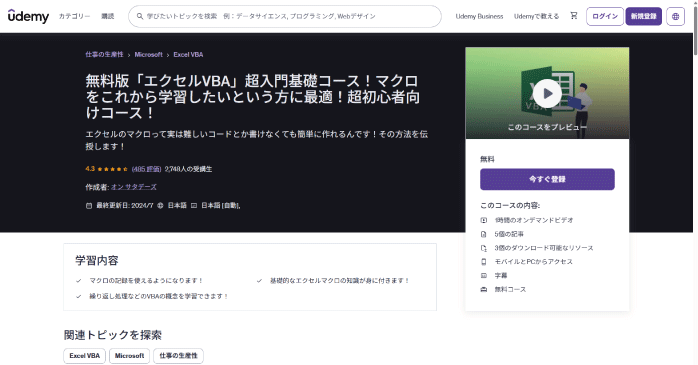Click the 無料 price label

click(487, 159)
